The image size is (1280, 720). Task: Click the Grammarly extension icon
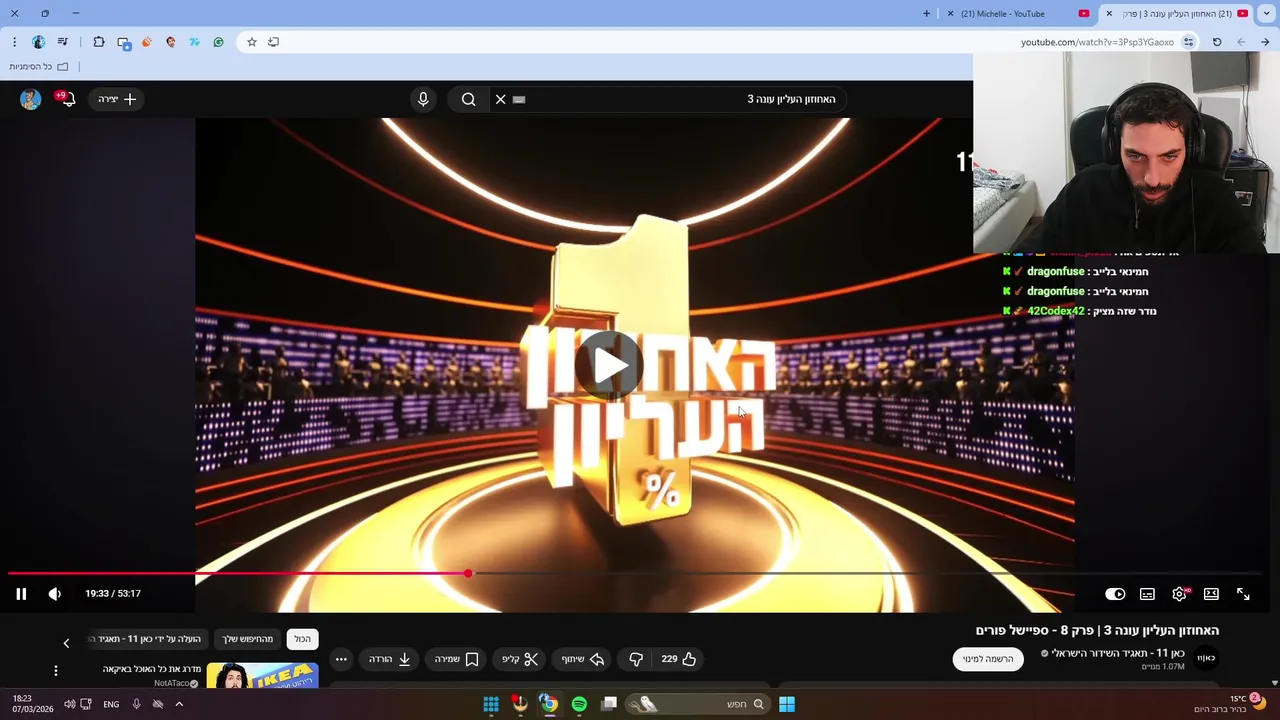pos(218,42)
